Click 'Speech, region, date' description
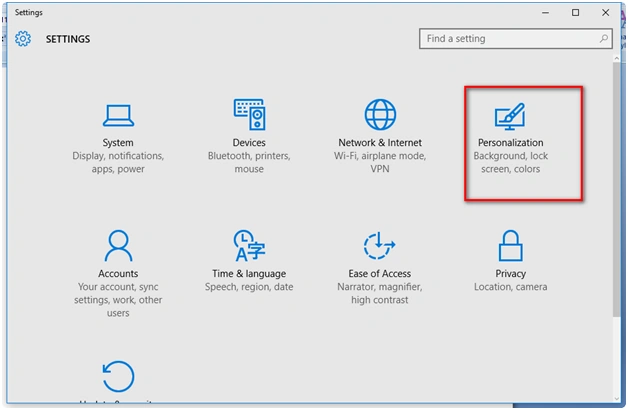 (x=249, y=287)
